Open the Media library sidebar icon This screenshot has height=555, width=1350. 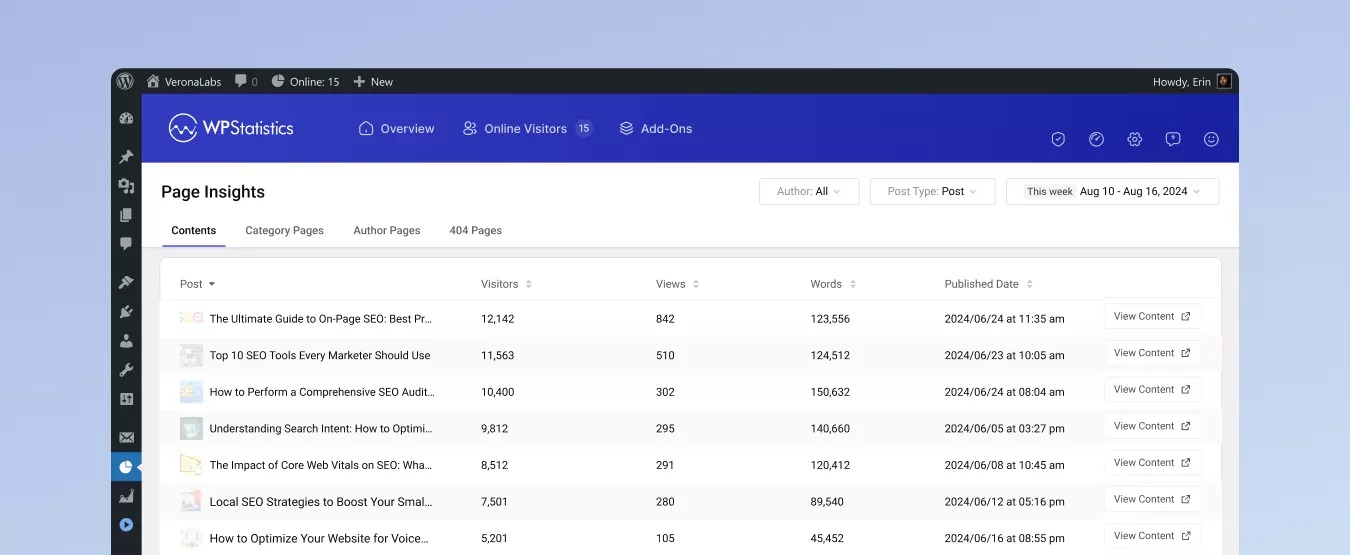pos(126,186)
